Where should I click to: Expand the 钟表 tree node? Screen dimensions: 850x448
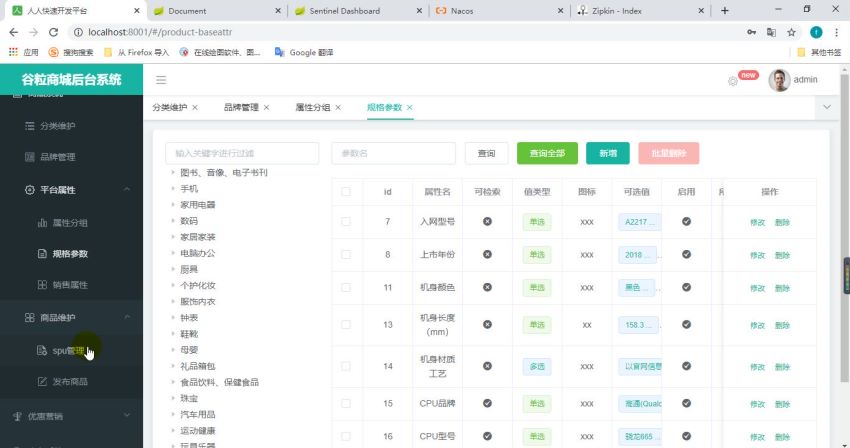click(x=173, y=318)
